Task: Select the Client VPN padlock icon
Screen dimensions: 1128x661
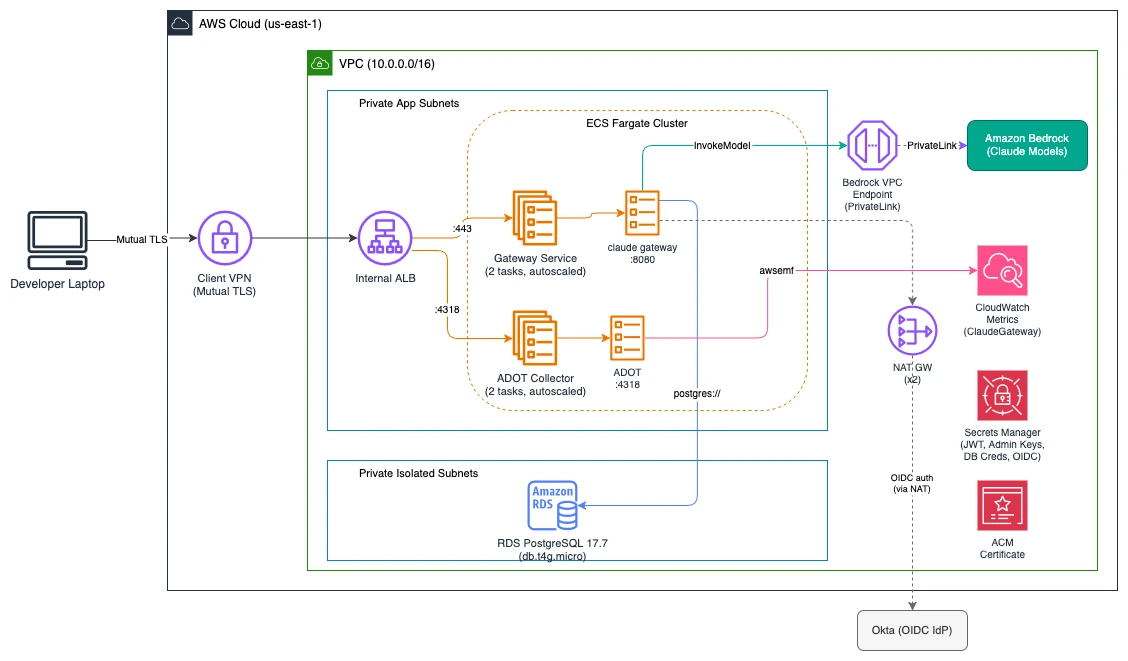Action: tap(224, 238)
